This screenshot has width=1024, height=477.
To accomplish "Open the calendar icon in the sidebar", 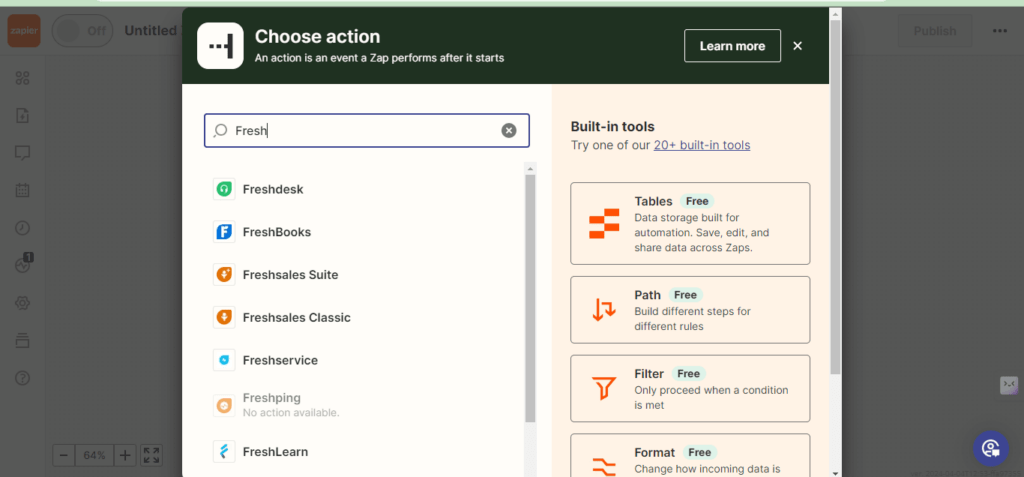I will [23, 190].
